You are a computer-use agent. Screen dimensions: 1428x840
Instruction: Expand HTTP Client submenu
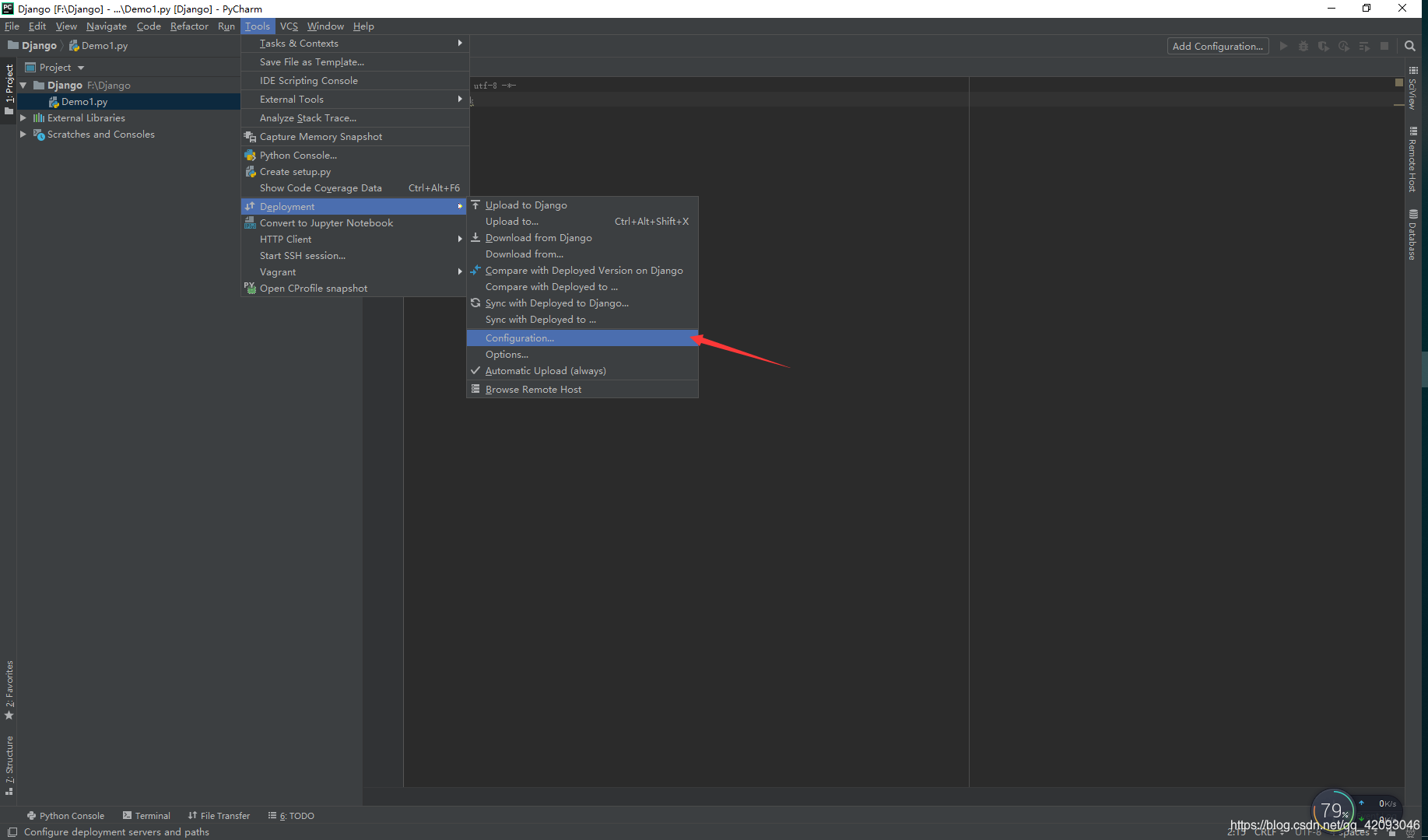click(354, 240)
